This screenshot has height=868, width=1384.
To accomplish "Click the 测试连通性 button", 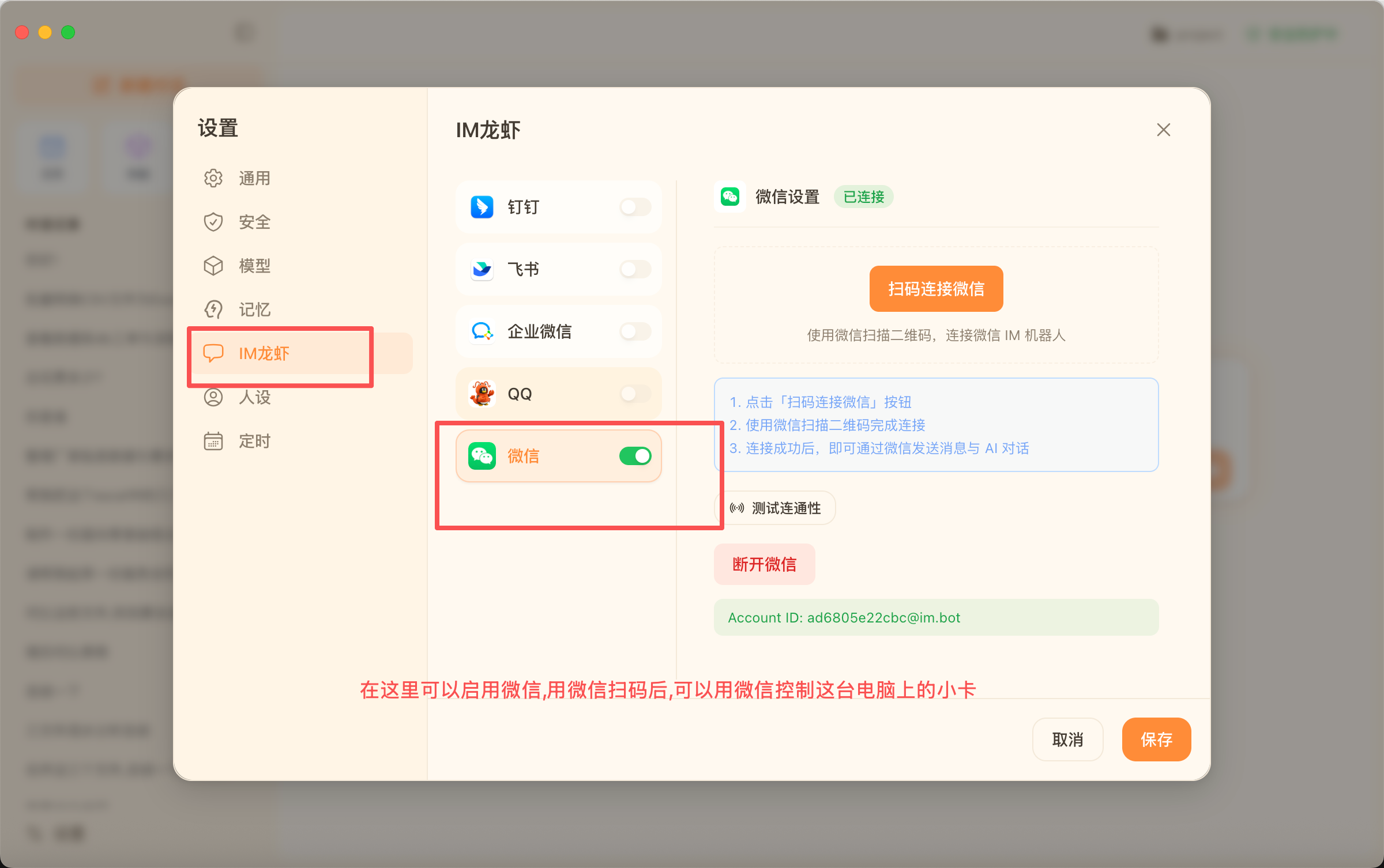I will [x=774, y=508].
